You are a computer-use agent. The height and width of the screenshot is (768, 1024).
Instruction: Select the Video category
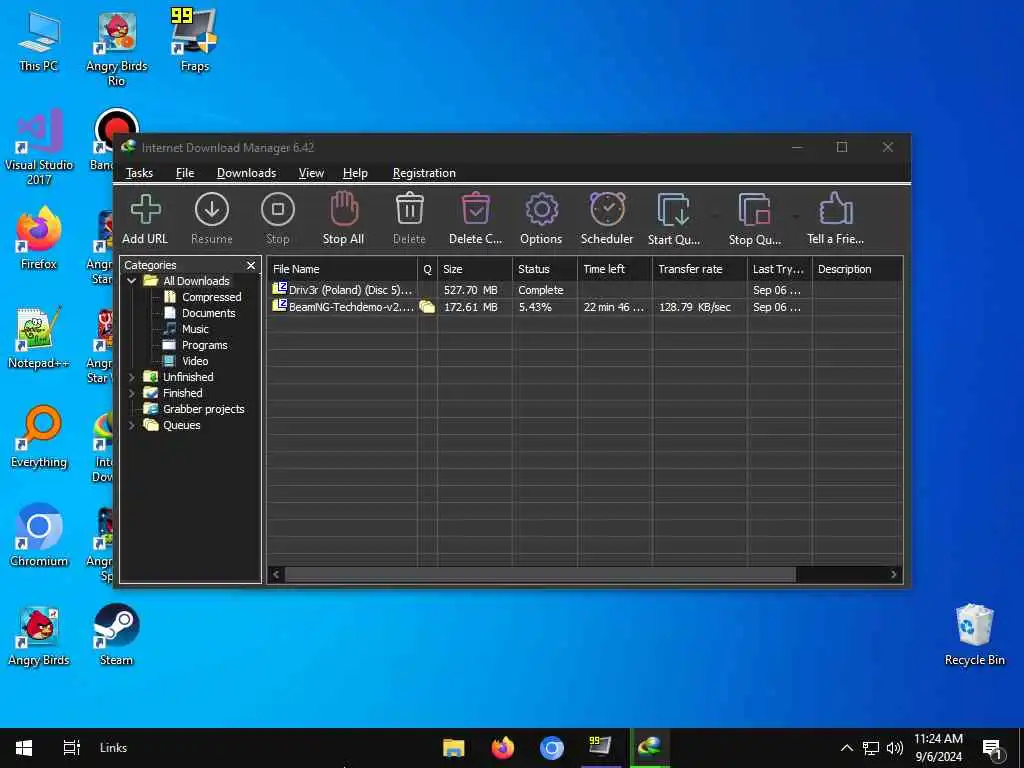(195, 361)
